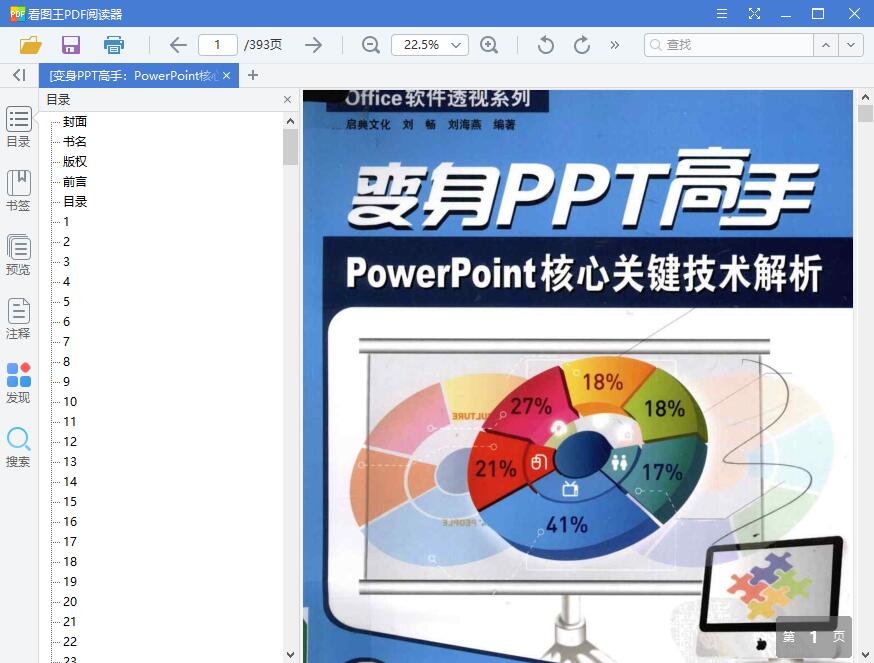Find next search result down arrow

(851, 45)
